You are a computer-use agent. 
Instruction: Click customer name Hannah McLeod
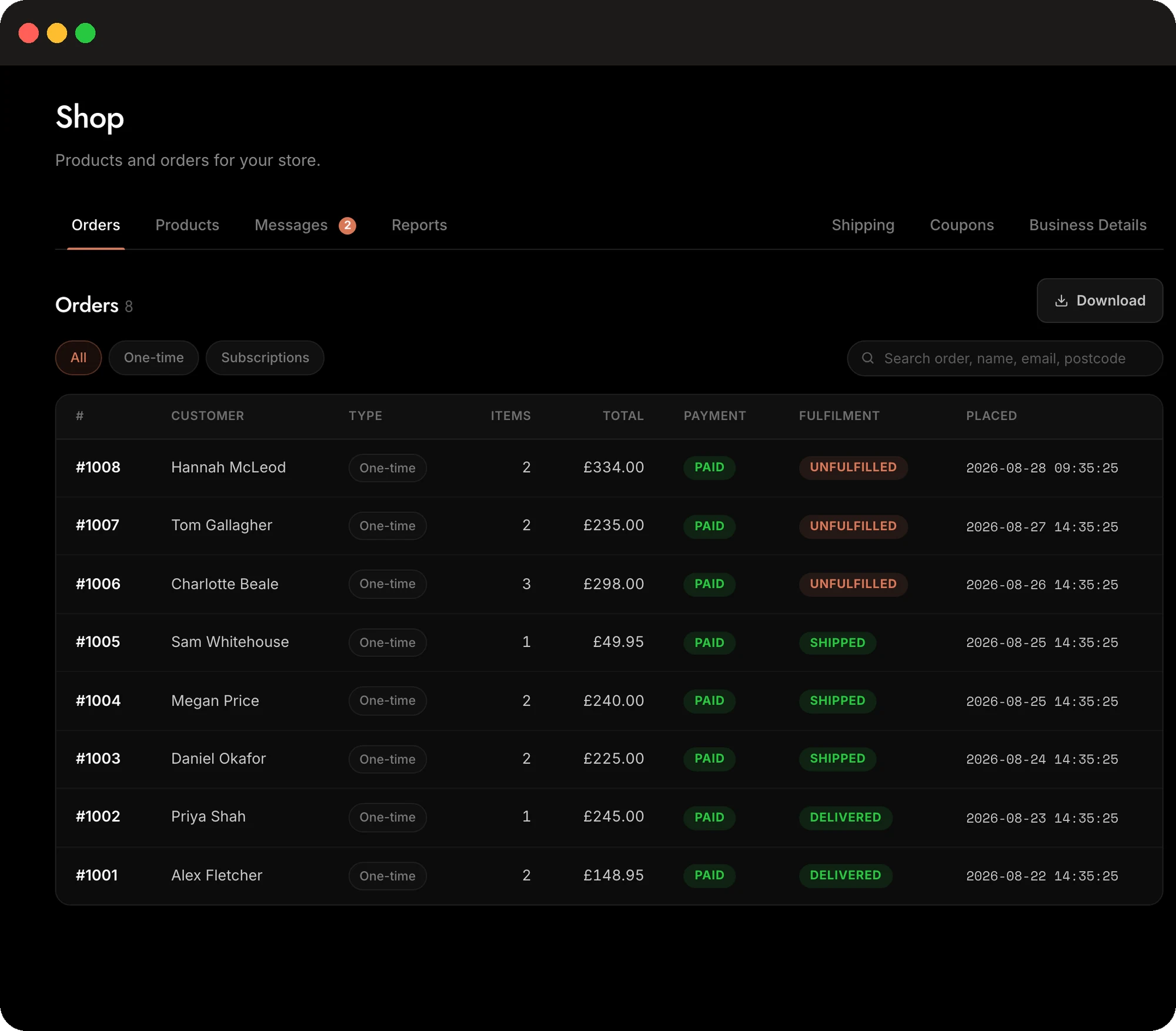[x=228, y=468]
